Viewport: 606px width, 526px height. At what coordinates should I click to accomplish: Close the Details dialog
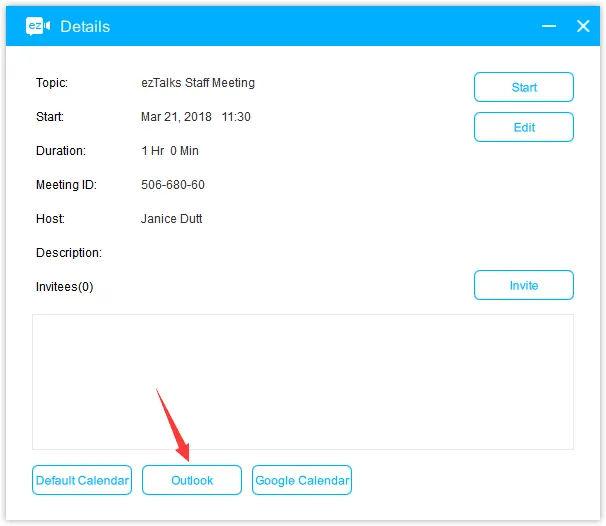[x=583, y=26]
